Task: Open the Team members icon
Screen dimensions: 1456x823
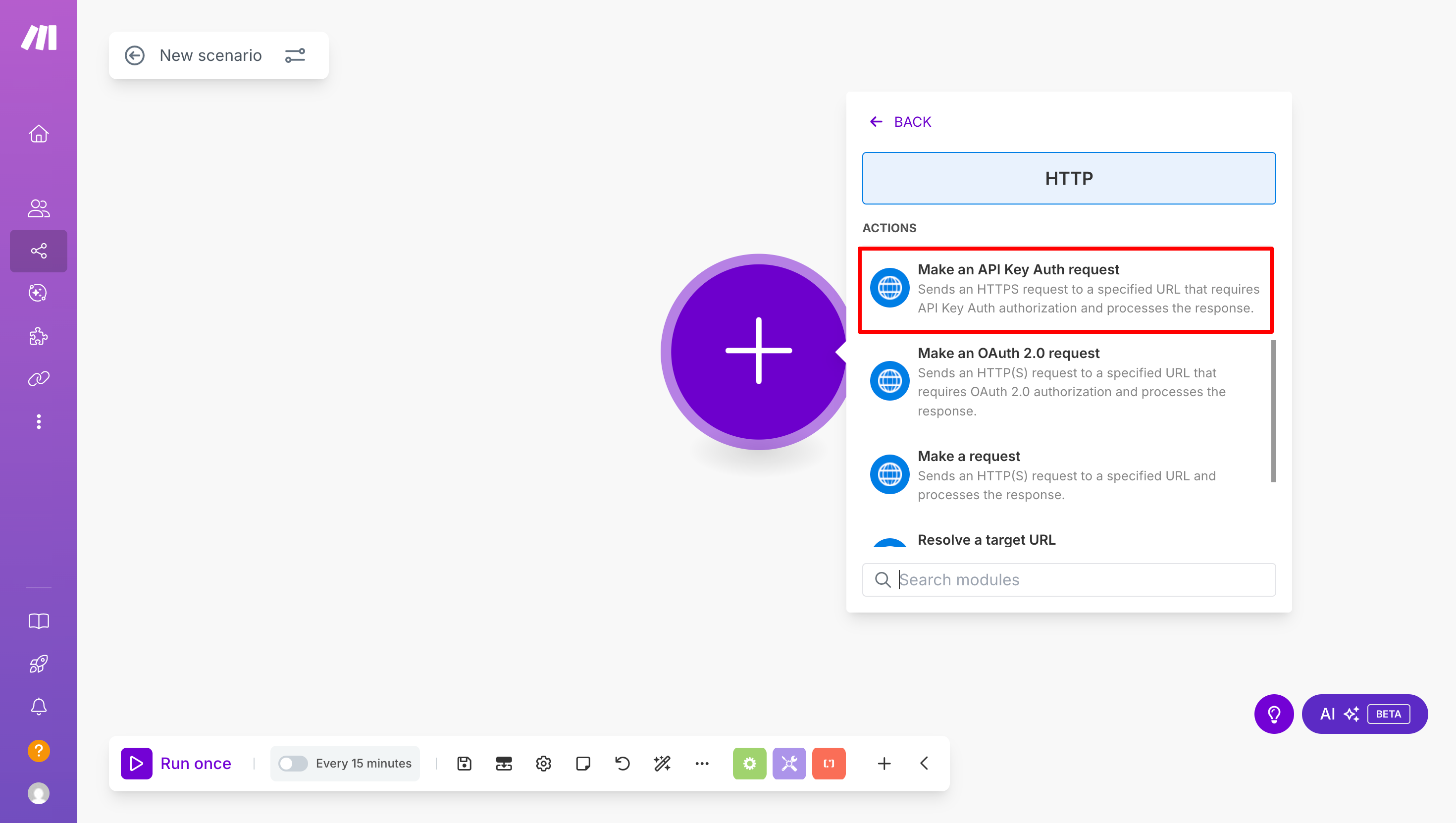Action: point(39,208)
